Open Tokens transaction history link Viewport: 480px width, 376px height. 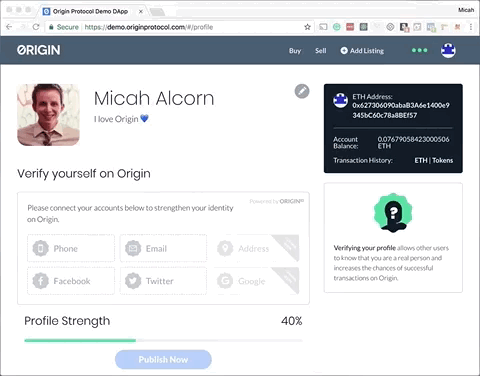(x=443, y=160)
